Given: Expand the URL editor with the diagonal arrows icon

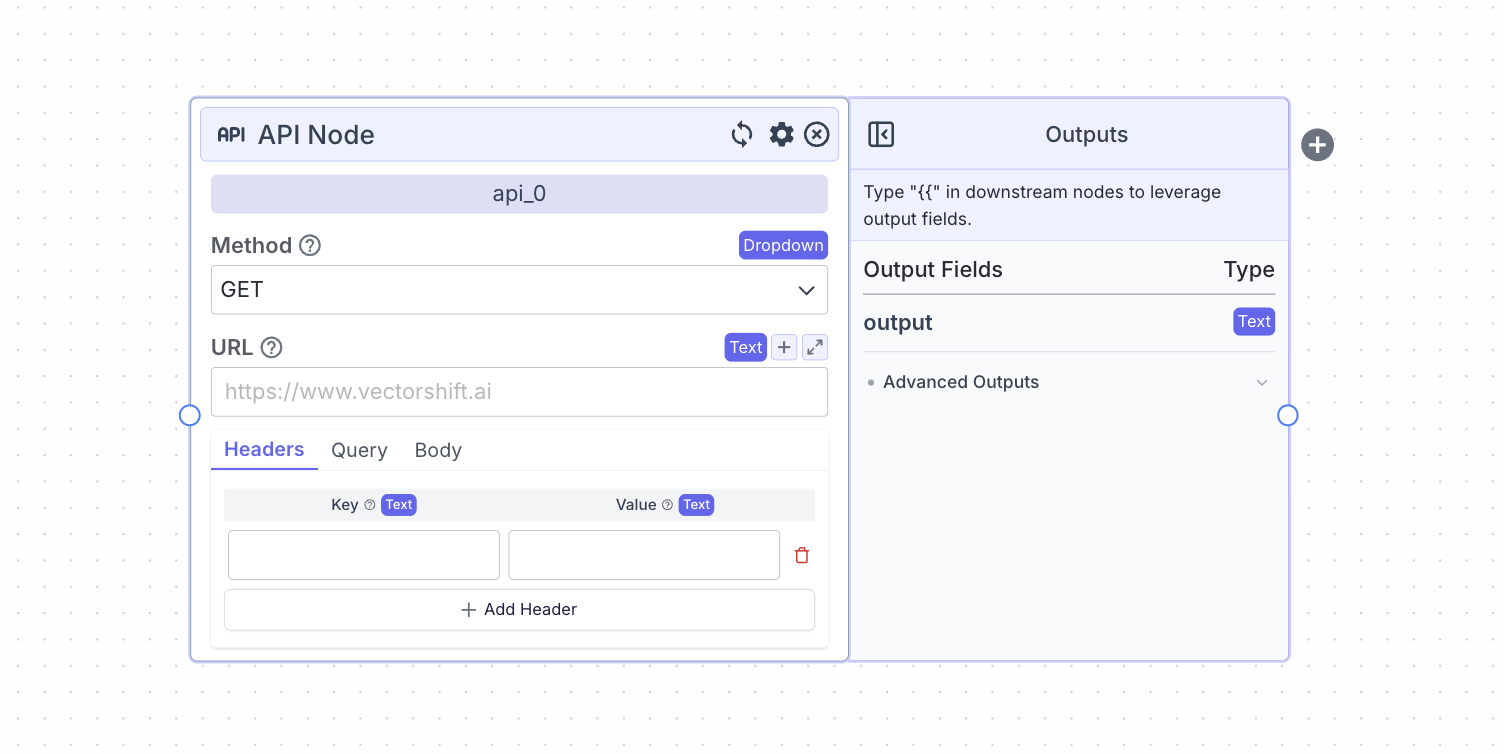Looking at the screenshot, I should (x=814, y=347).
